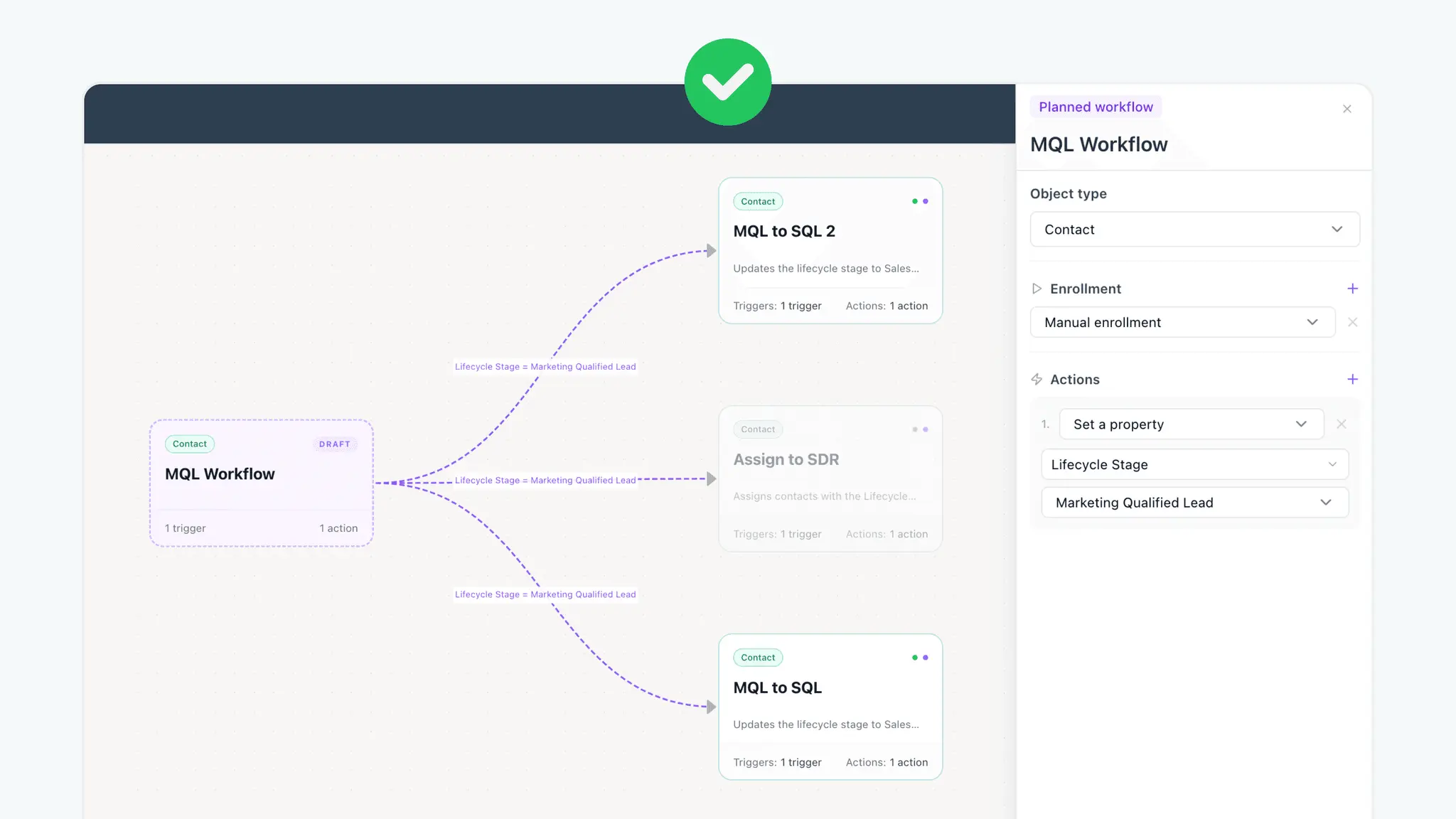Image resolution: width=1456 pixels, height=819 pixels.
Task: Click 'Assigns contacts with the Lifecycle...' description
Action: [x=825, y=496]
